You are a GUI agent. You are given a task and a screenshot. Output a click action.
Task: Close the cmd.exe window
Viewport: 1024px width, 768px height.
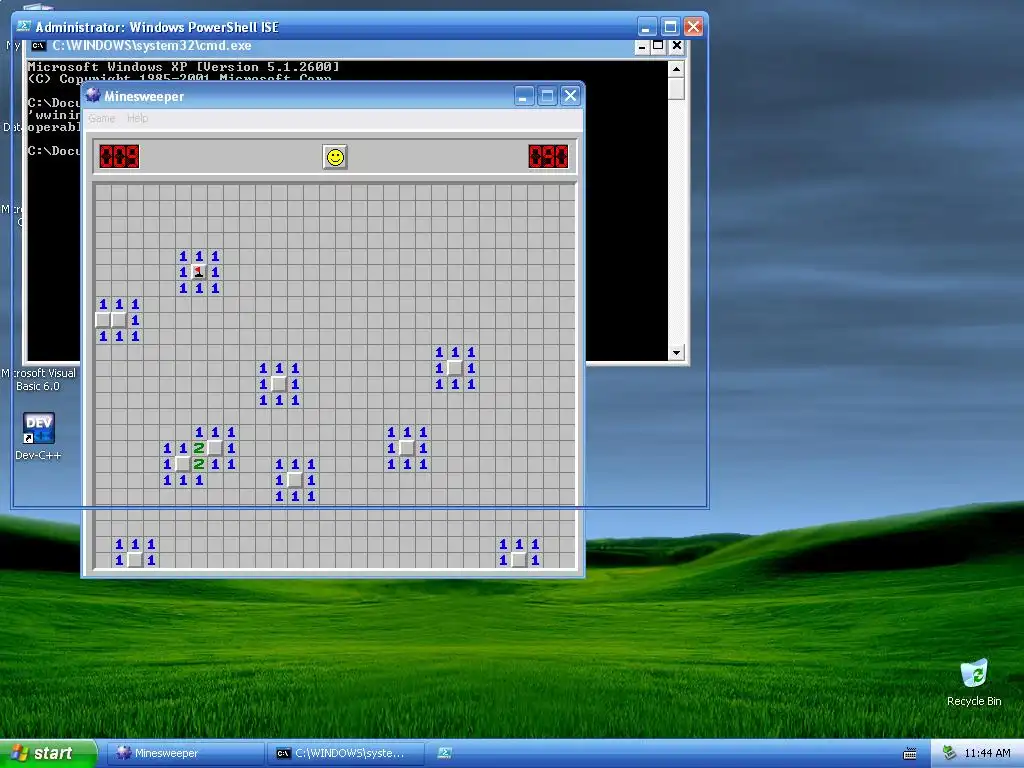pos(677,46)
